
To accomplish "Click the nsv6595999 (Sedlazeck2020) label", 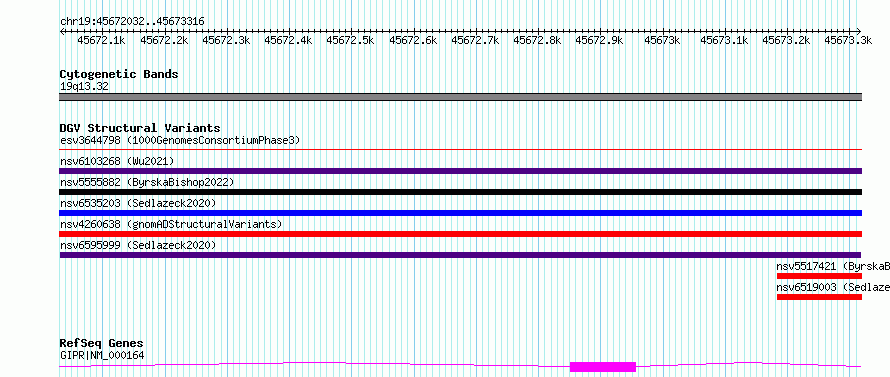I will pos(138,245).
